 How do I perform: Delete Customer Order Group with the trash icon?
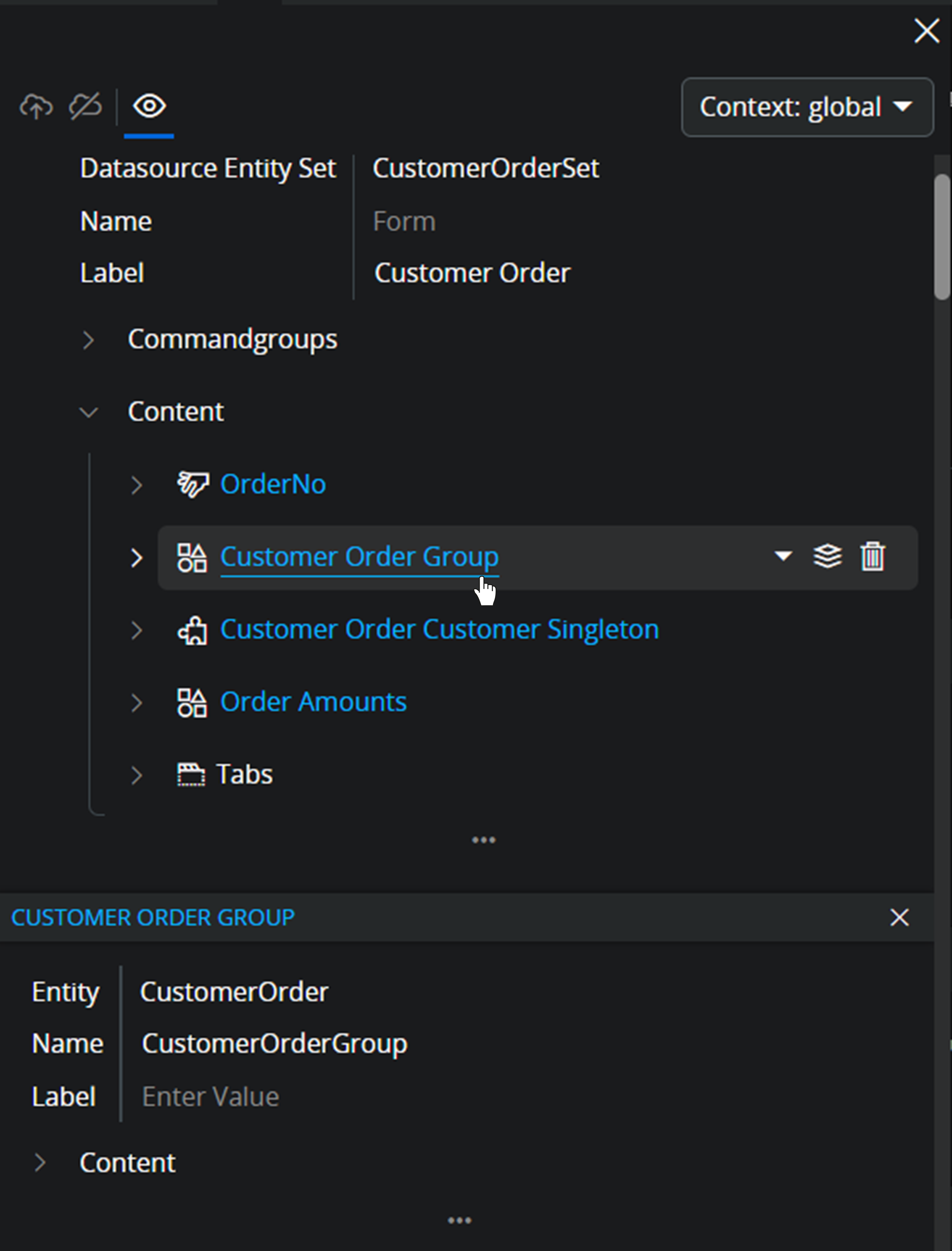pos(872,557)
